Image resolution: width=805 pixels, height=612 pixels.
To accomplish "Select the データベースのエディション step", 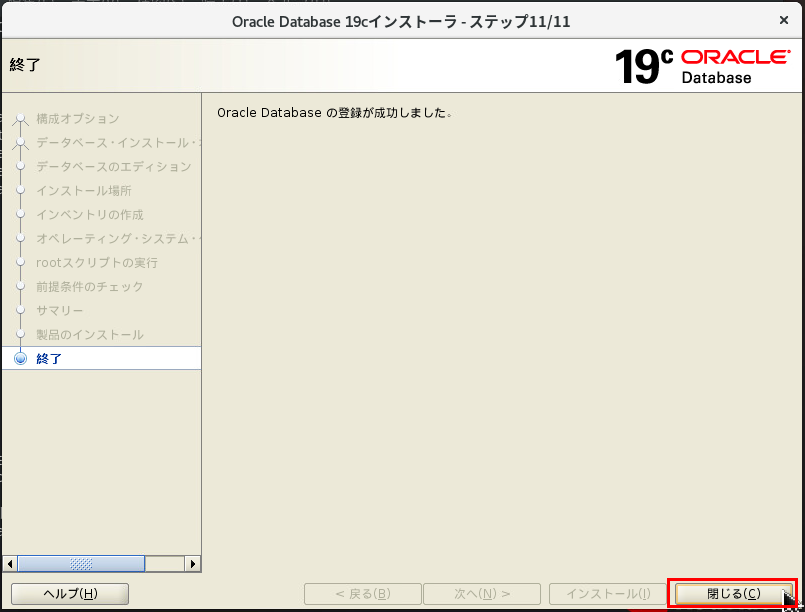I will [x=113, y=167].
